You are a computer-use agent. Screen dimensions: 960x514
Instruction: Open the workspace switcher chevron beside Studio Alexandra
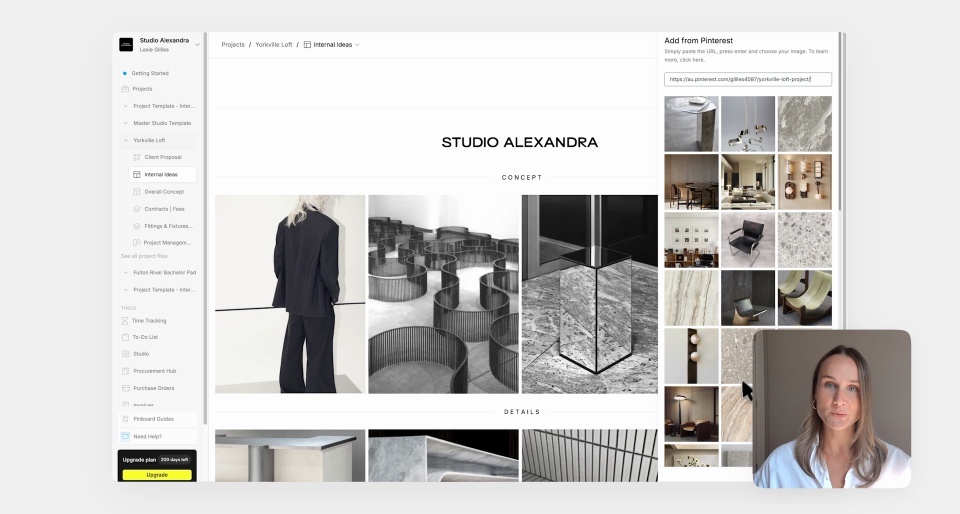click(197, 45)
